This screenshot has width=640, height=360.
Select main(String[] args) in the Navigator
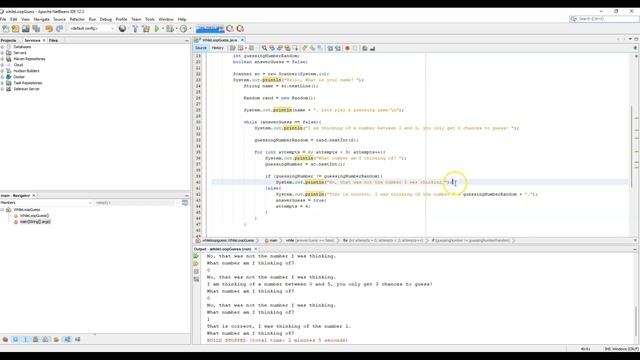click(x=35, y=222)
